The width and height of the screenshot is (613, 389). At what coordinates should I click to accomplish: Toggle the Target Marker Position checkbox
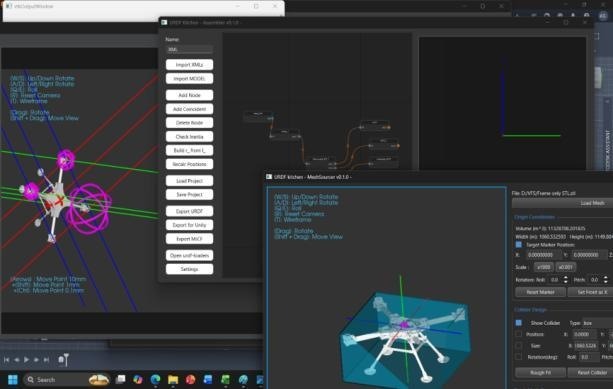[x=518, y=245]
